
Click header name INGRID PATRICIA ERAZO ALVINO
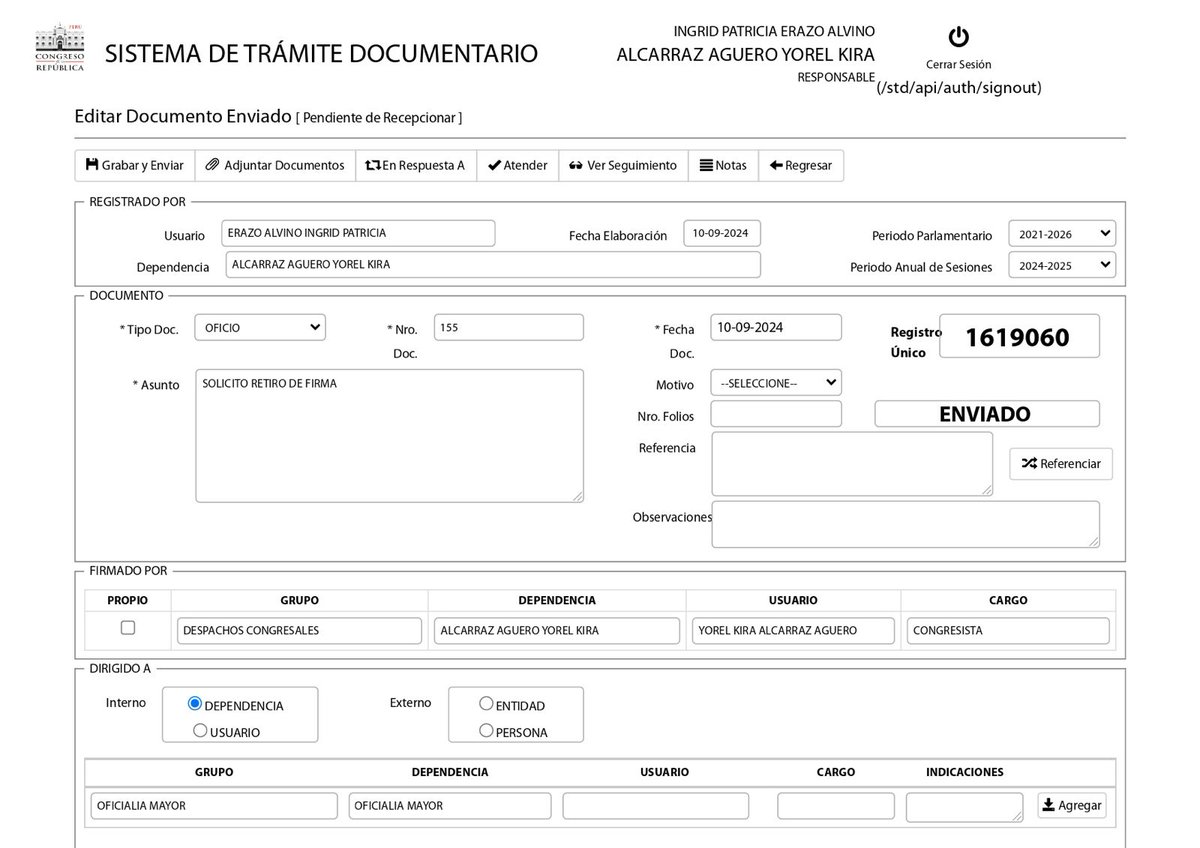(774, 32)
